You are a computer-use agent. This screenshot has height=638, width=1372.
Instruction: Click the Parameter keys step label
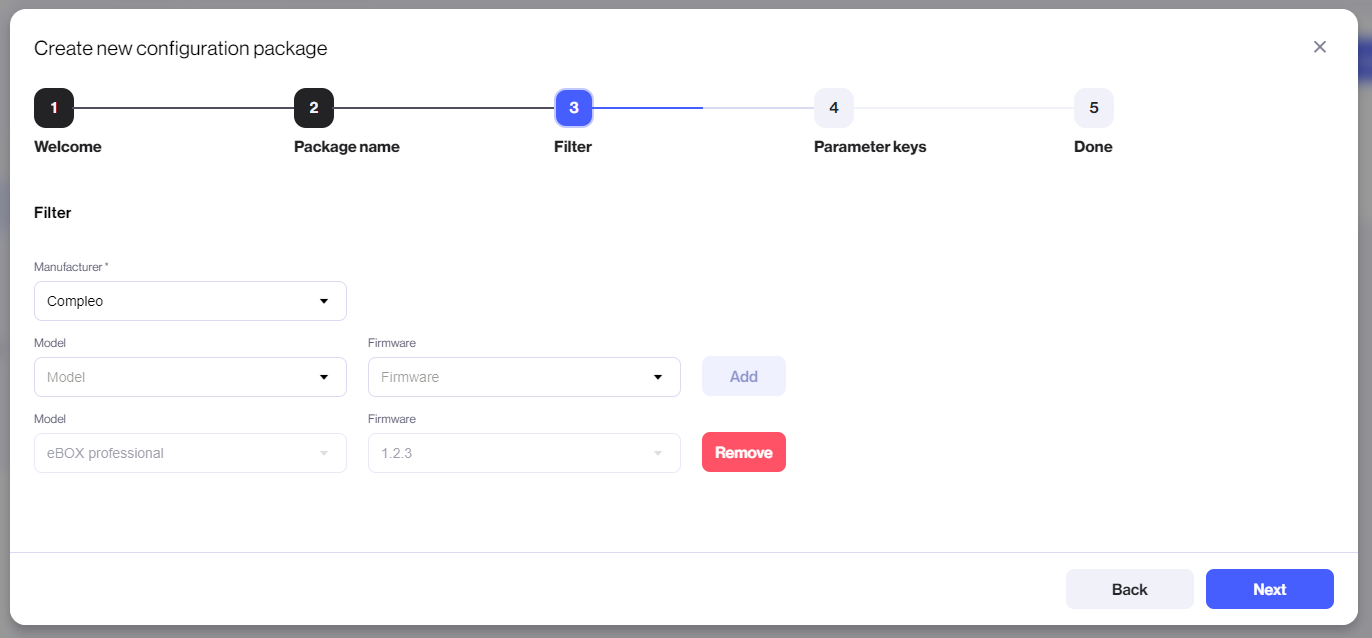(870, 147)
